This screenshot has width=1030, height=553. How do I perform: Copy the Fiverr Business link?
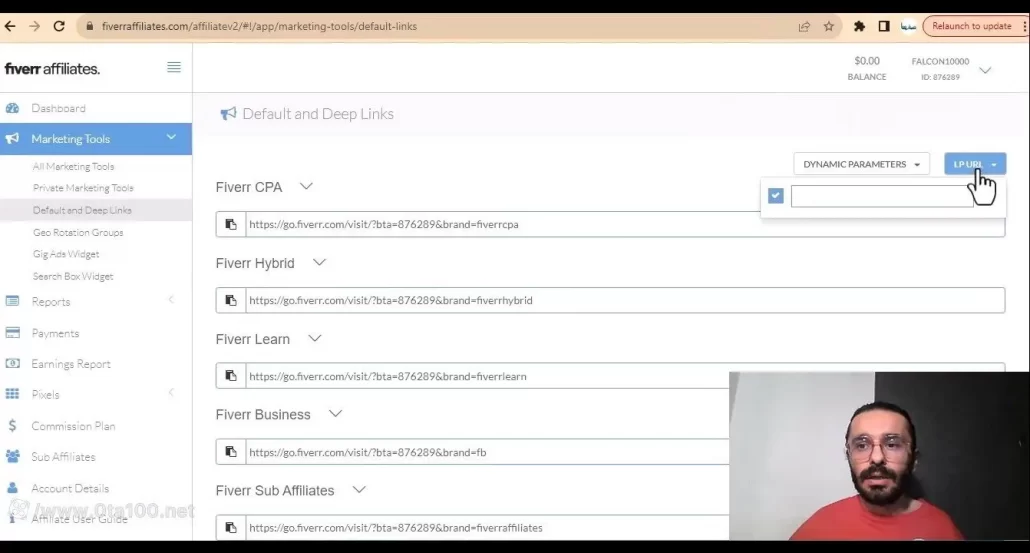click(x=231, y=452)
